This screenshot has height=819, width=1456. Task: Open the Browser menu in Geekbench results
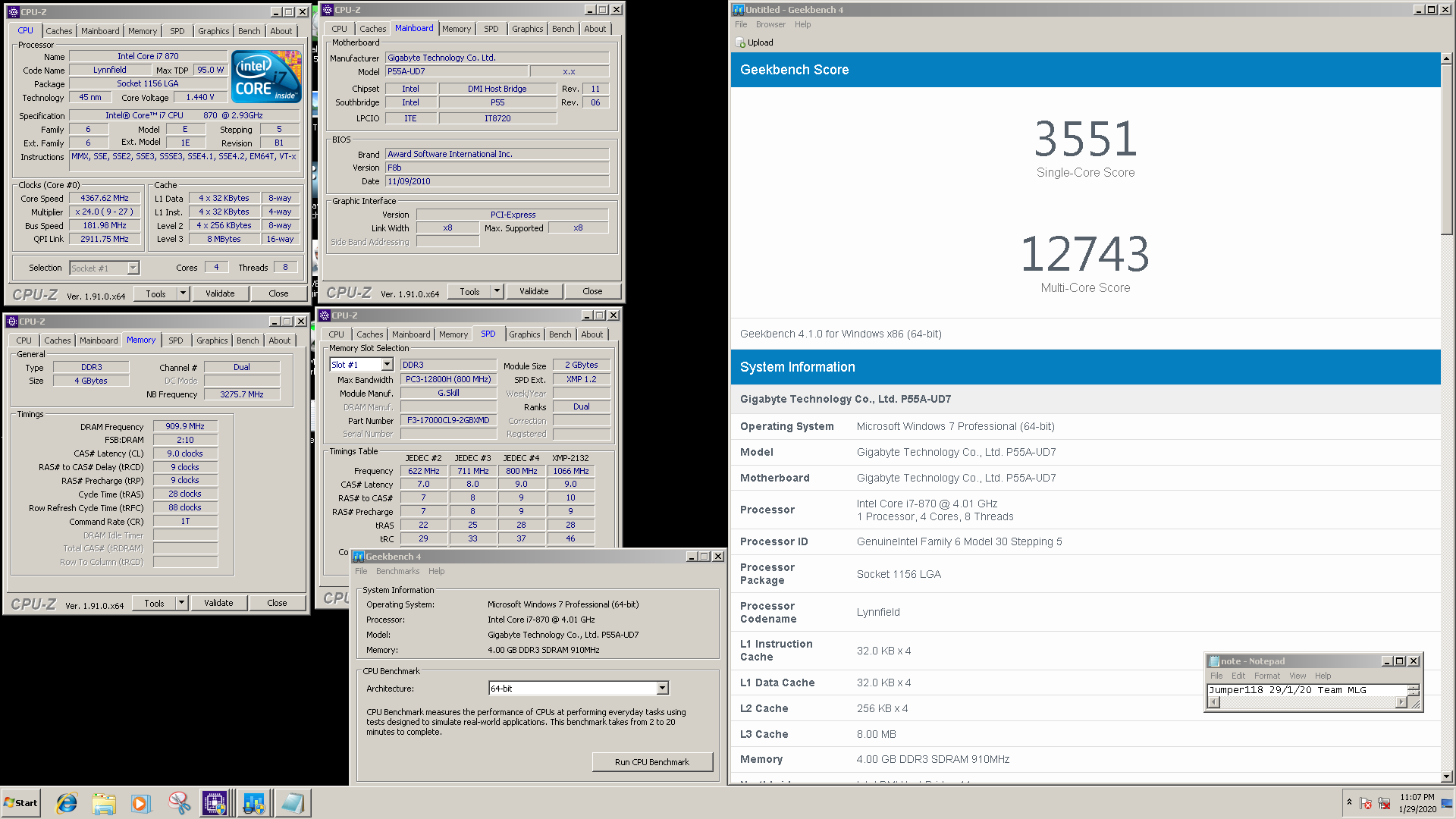coord(770,24)
